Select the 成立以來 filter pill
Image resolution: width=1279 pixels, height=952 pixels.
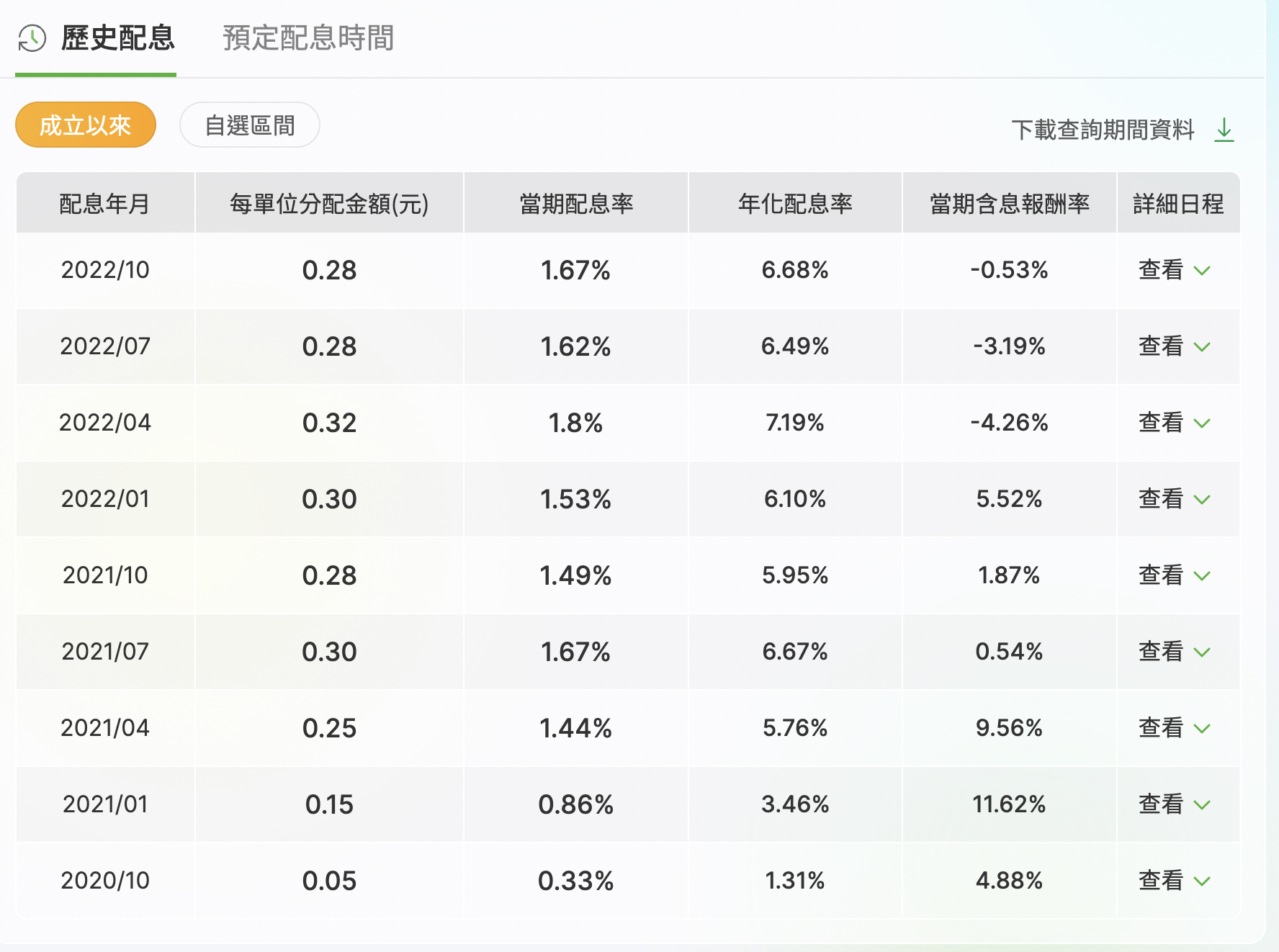pos(86,125)
